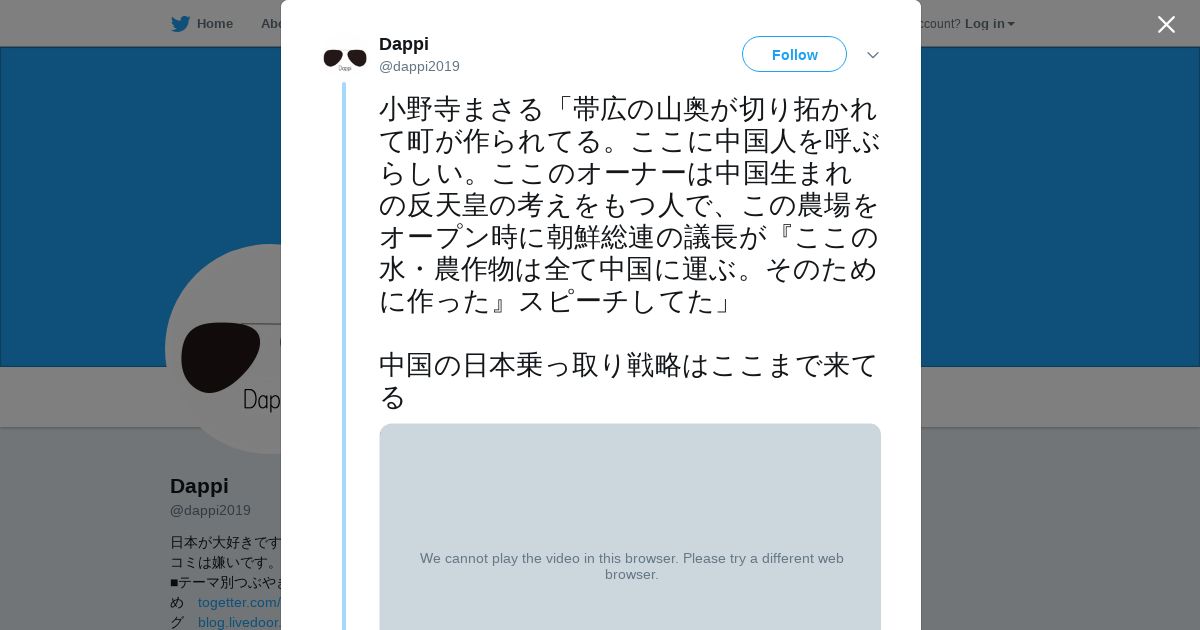Open the partially hidden About menu item
This screenshot has height=630, width=1200.
tap(270, 24)
